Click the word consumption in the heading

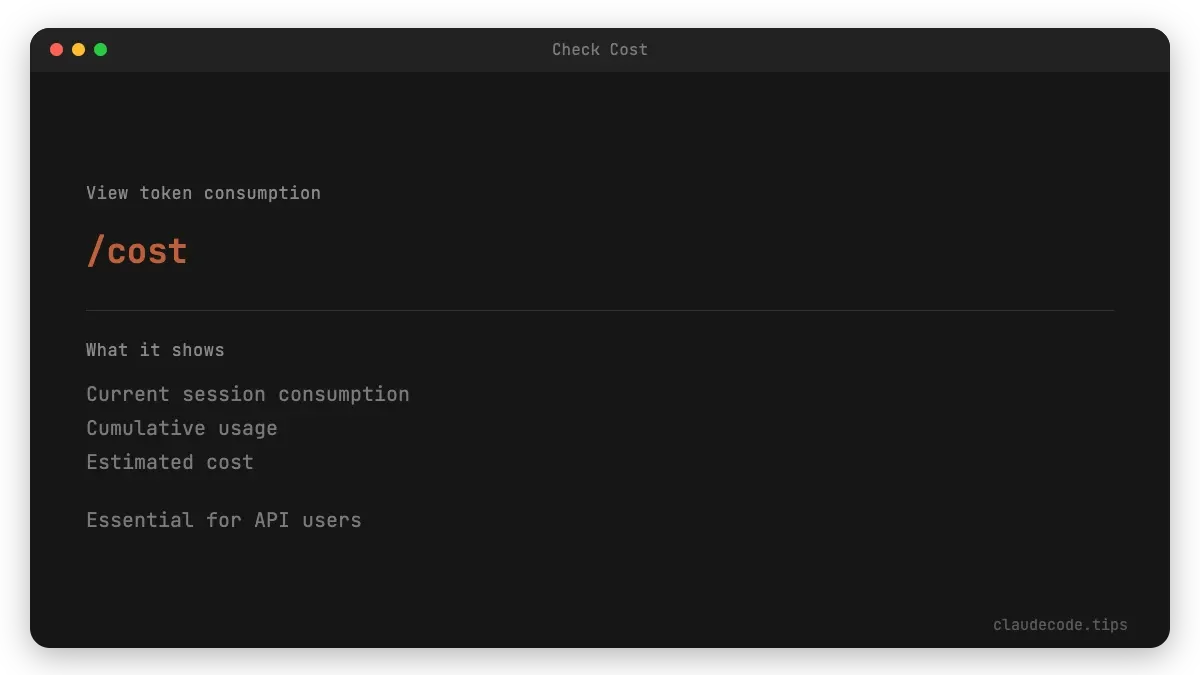tap(262, 193)
